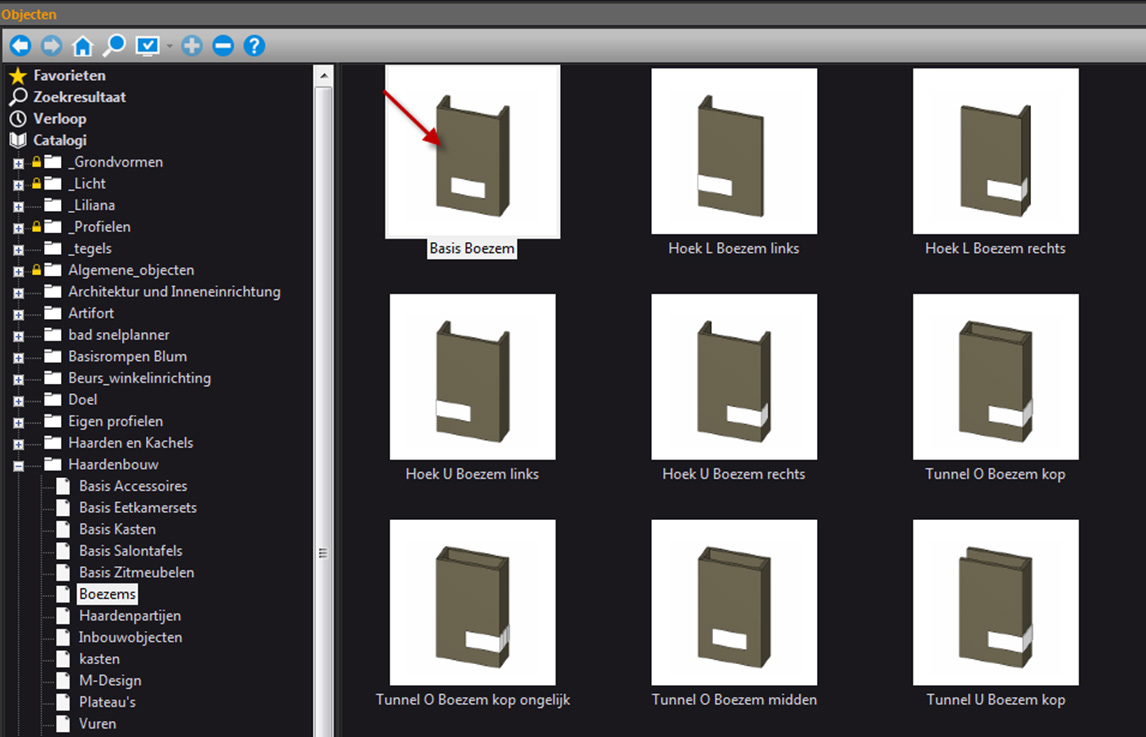Open Verloop via the clock icon
The height and width of the screenshot is (737, 1146).
pos(20,118)
